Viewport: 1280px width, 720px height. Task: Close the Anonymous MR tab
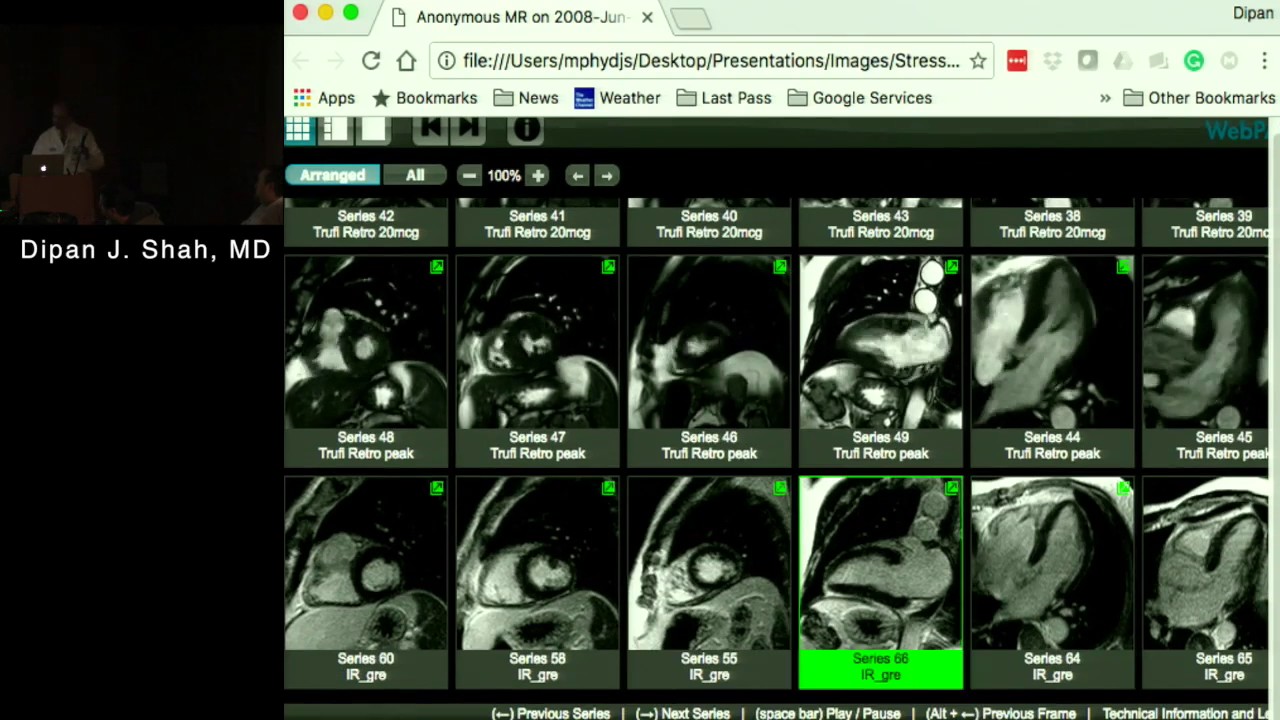pyautogui.click(x=647, y=17)
